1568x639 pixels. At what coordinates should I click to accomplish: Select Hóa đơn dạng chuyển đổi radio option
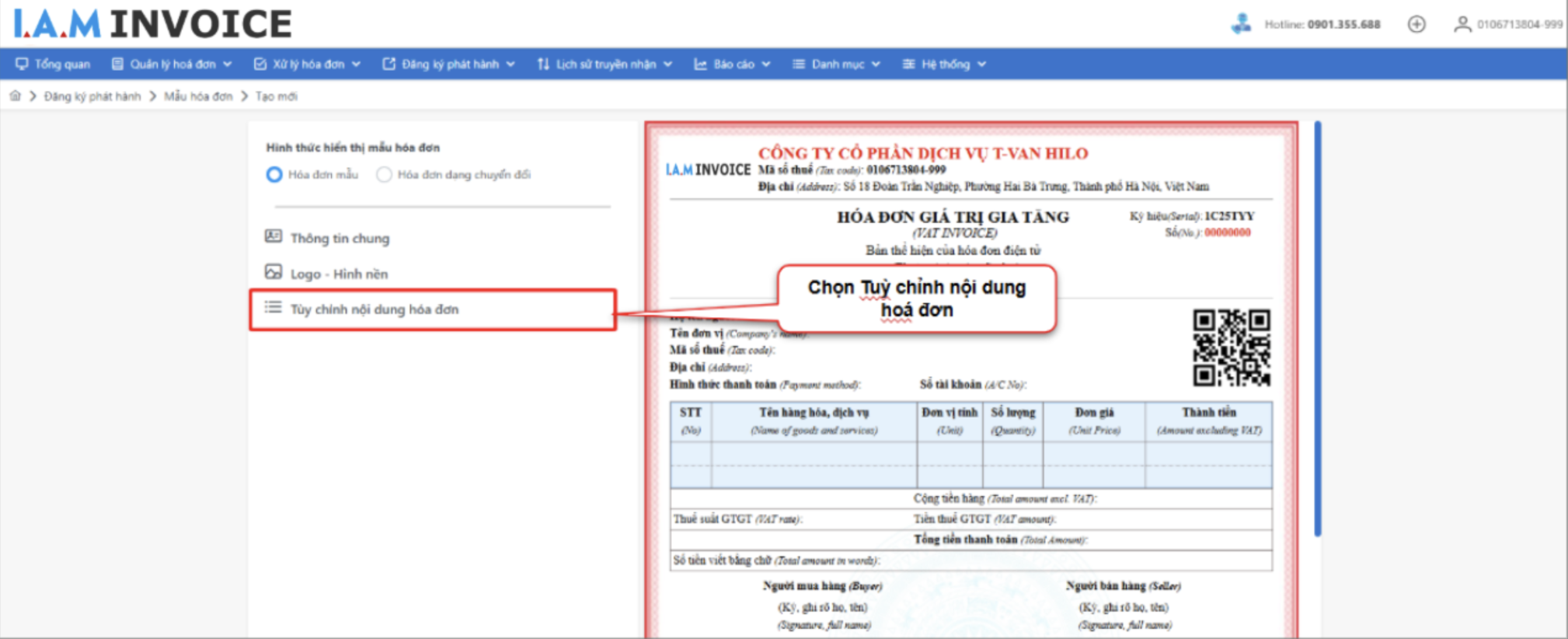[384, 175]
